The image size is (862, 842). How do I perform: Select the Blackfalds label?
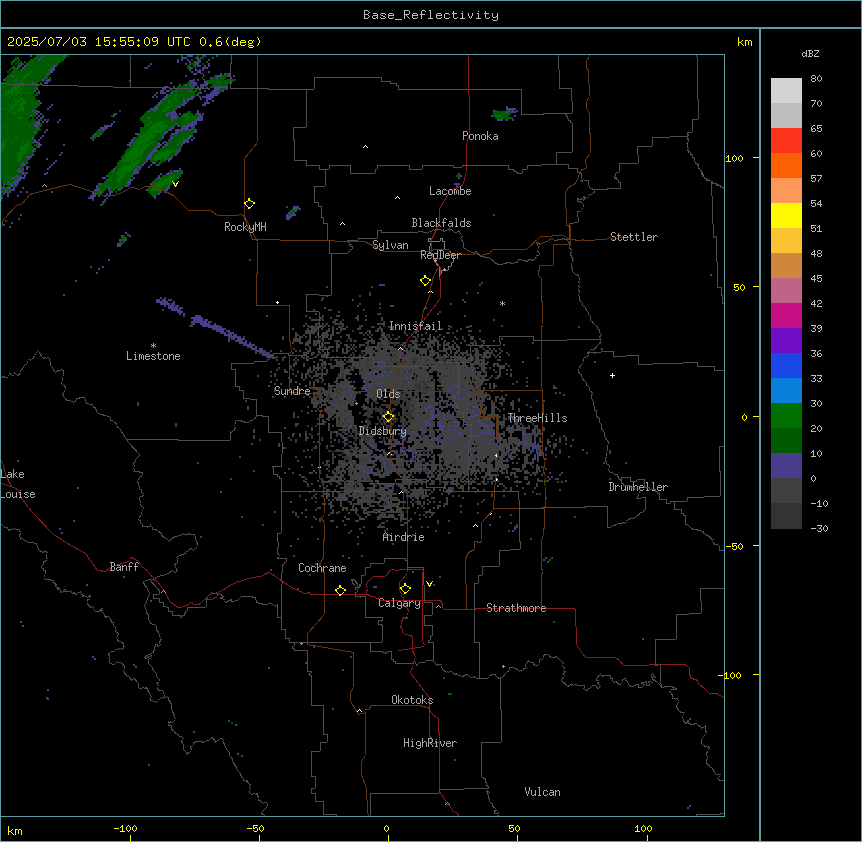[x=441, y=223]
